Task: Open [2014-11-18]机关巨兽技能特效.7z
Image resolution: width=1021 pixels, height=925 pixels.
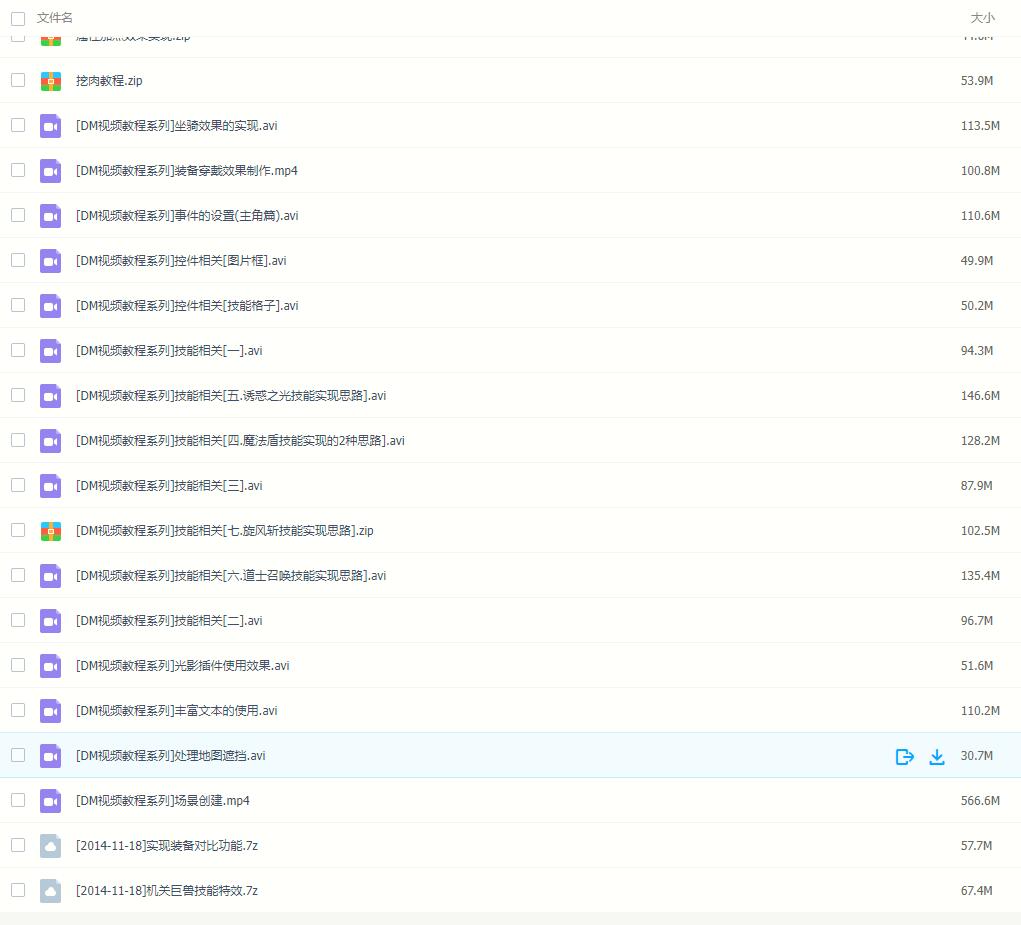Action: (167, 890)
